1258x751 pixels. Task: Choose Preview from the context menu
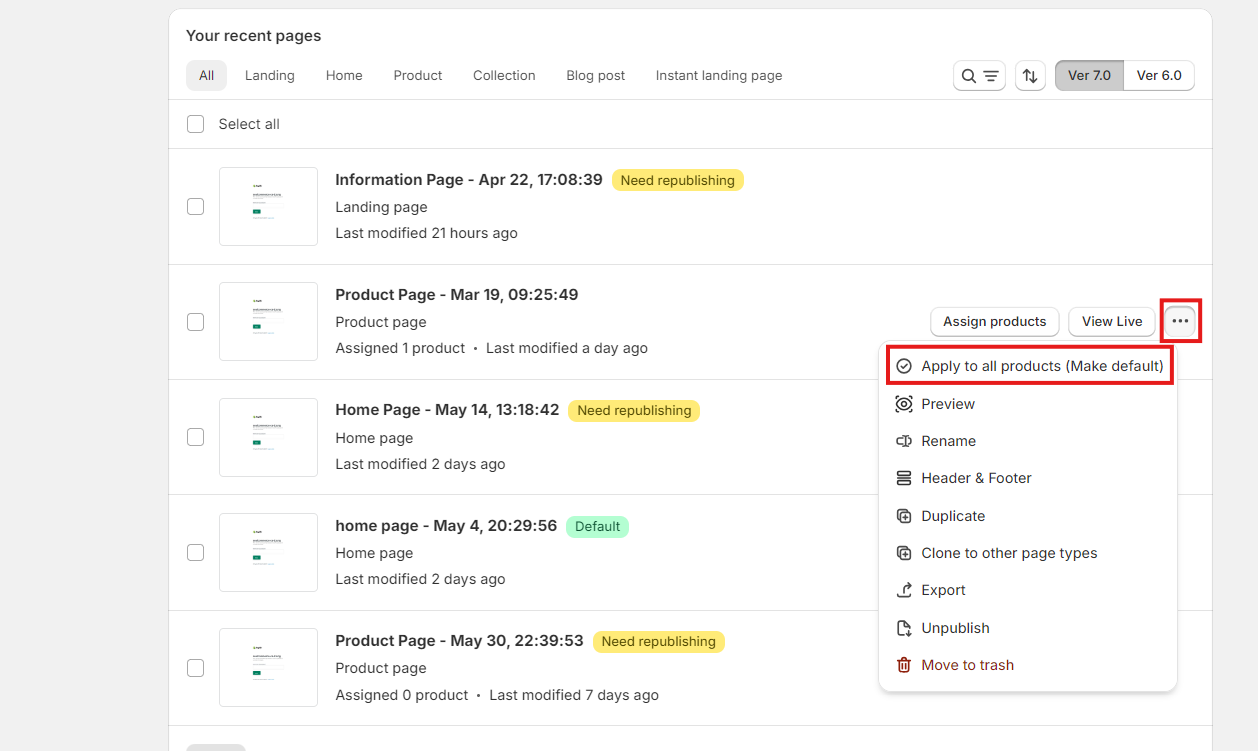pyautogui.click(x=947, y=404)
